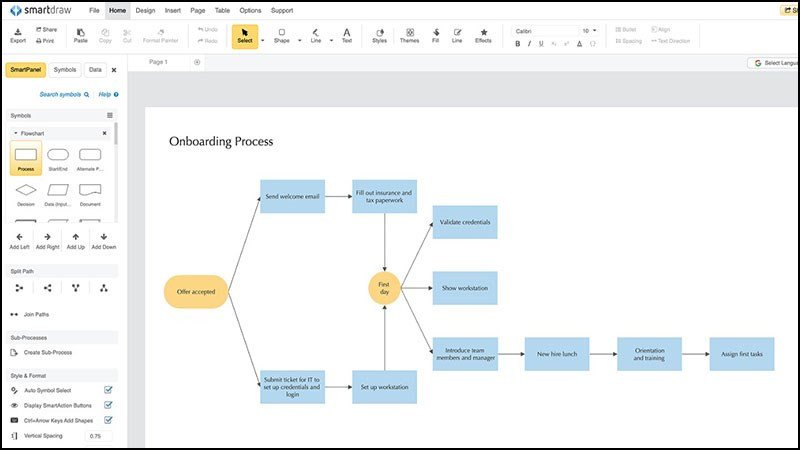Toggle bold text formatting
Screen dimensions: 800x450
(518, 44)
